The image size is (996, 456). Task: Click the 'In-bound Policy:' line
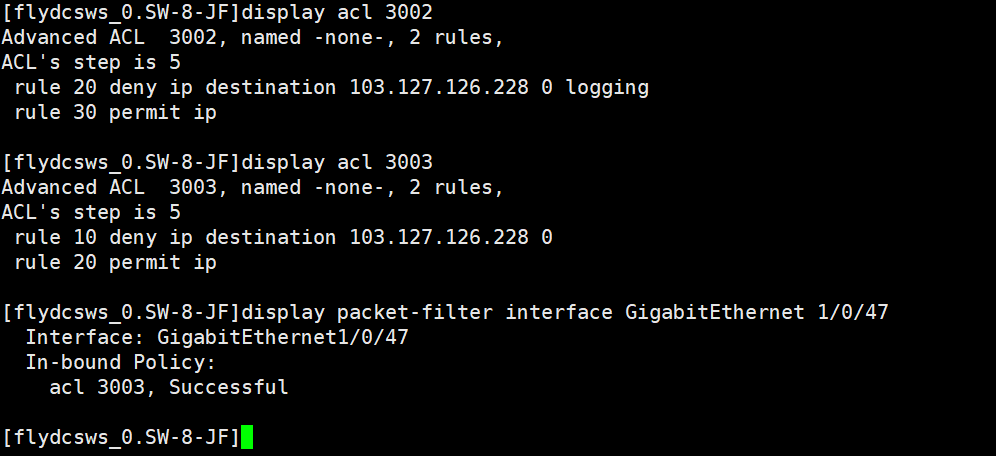pyautogui.click(x=121, y=363)
